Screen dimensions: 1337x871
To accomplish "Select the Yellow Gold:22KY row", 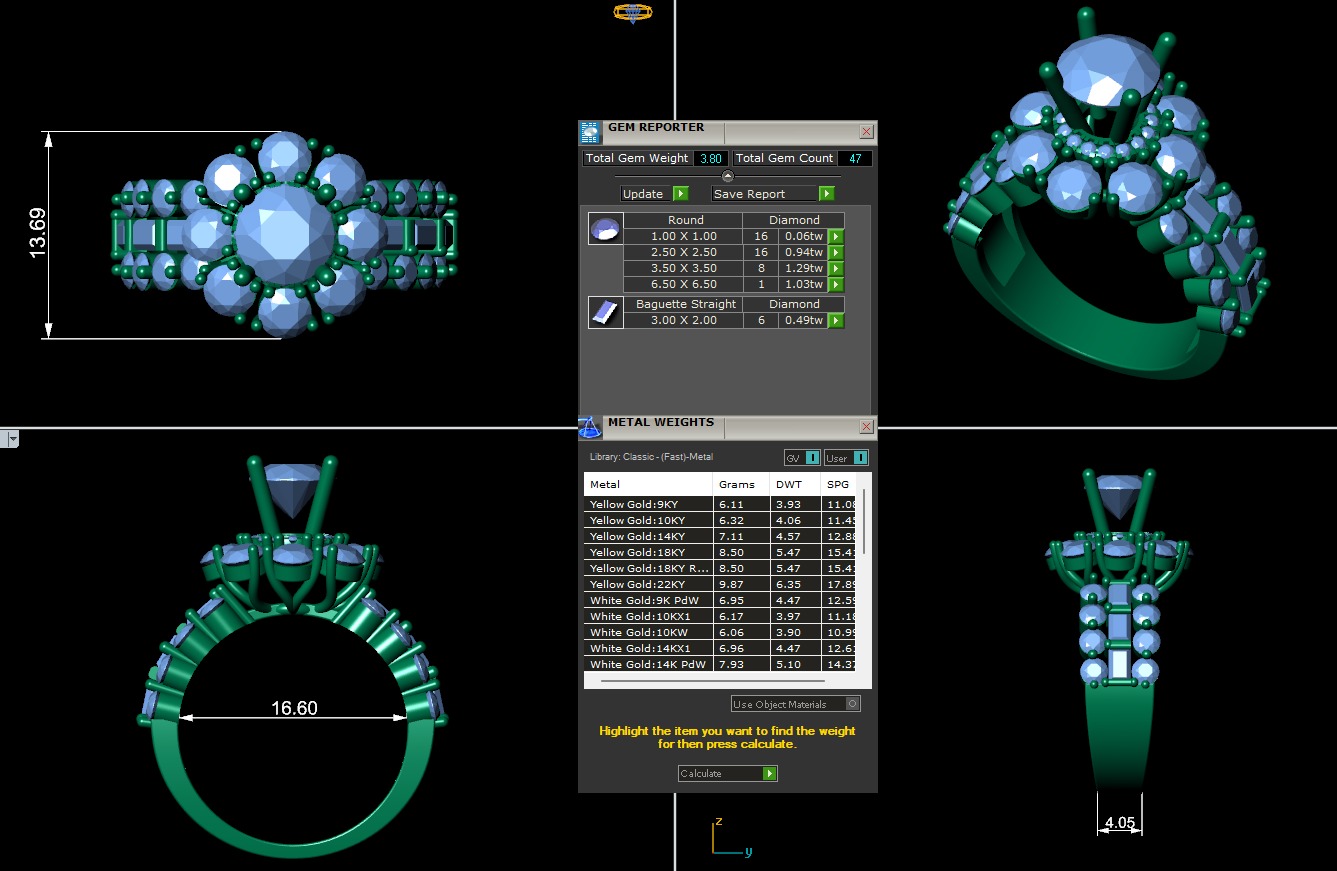I will [x=720, y=584].
